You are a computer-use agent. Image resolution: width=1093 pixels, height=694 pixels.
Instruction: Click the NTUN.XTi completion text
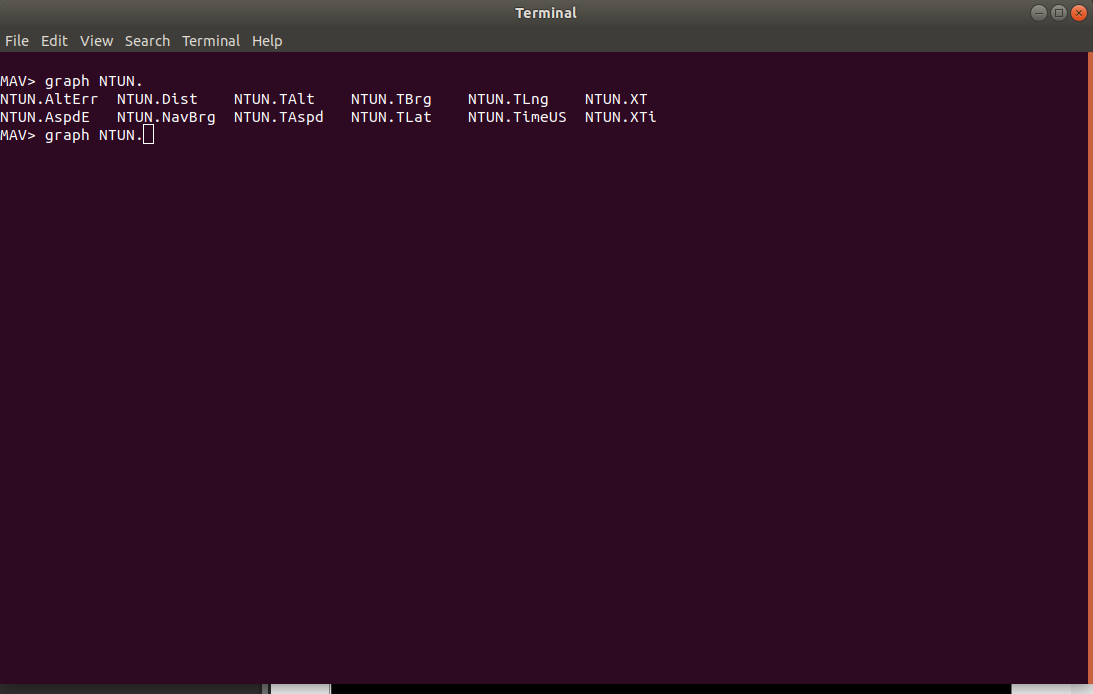620,117
